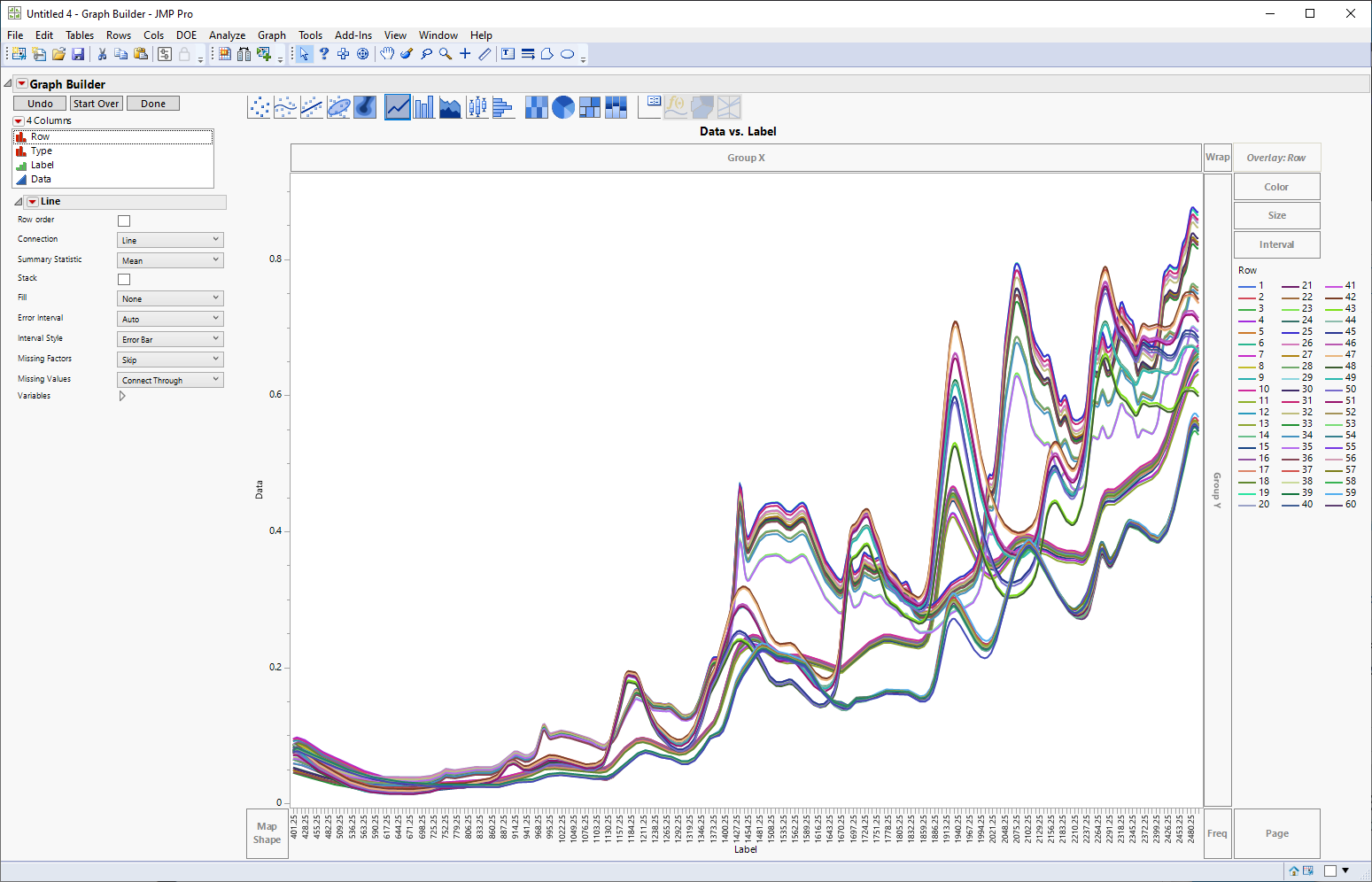The height and width of the screenshot is (882, 1372).
Task: Select the Pie chart element icon
Action: tap(562, 106)
